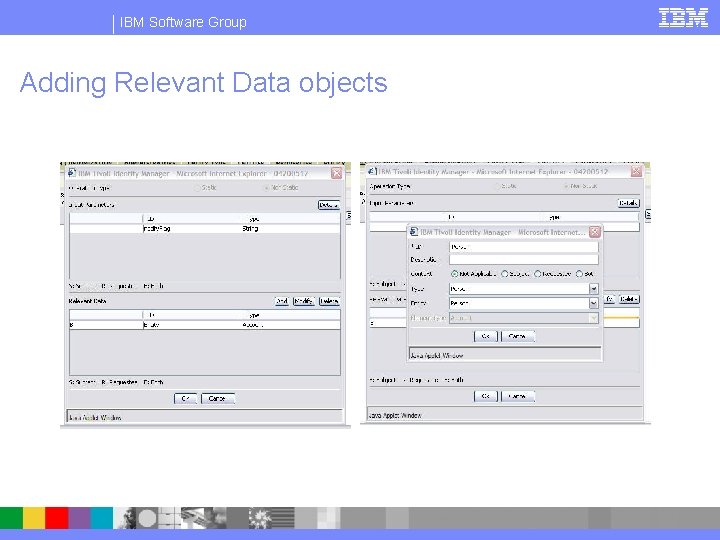Click the Name input field in inner dialog
Viewport: 720px width, 540px height.
click(523, 247)
